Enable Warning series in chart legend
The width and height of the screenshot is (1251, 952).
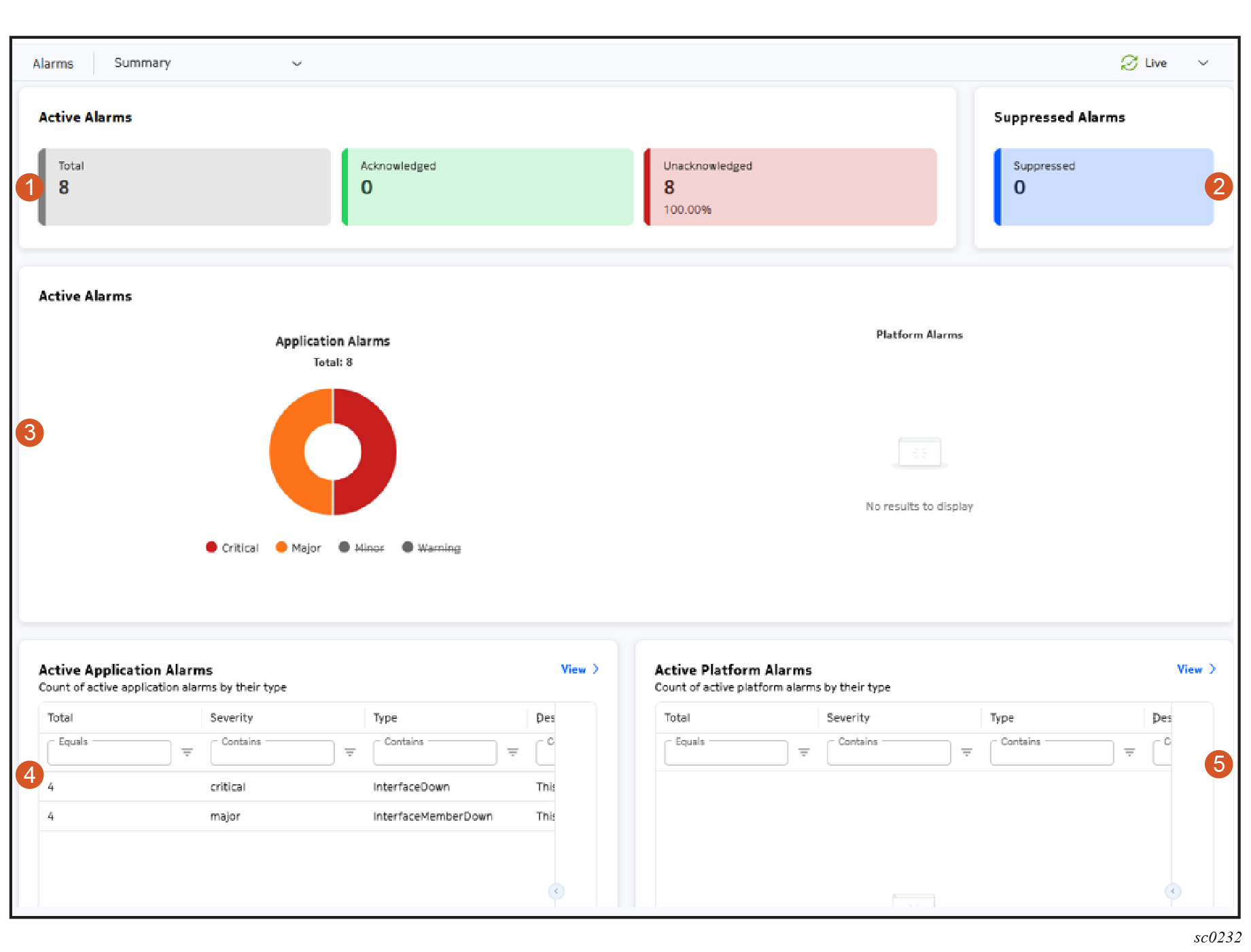431,548
